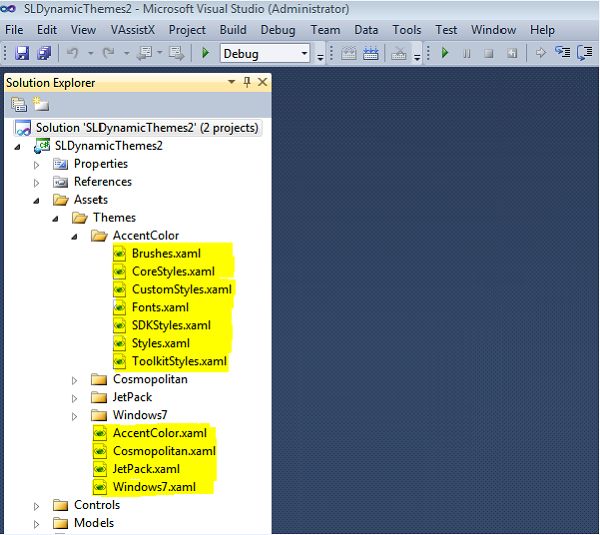The width and height of the screenshot is (600, 535).
Task: Open the Debug menu
Action: point(278,30)
